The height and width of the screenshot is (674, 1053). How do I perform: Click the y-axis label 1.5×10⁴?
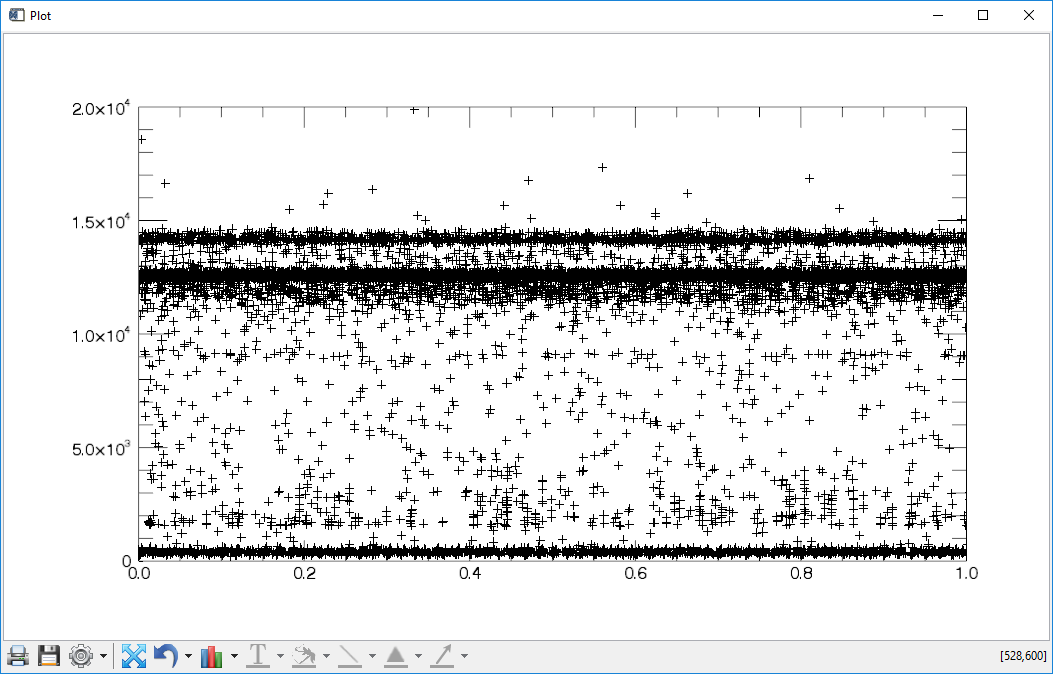tap(101, 220)
